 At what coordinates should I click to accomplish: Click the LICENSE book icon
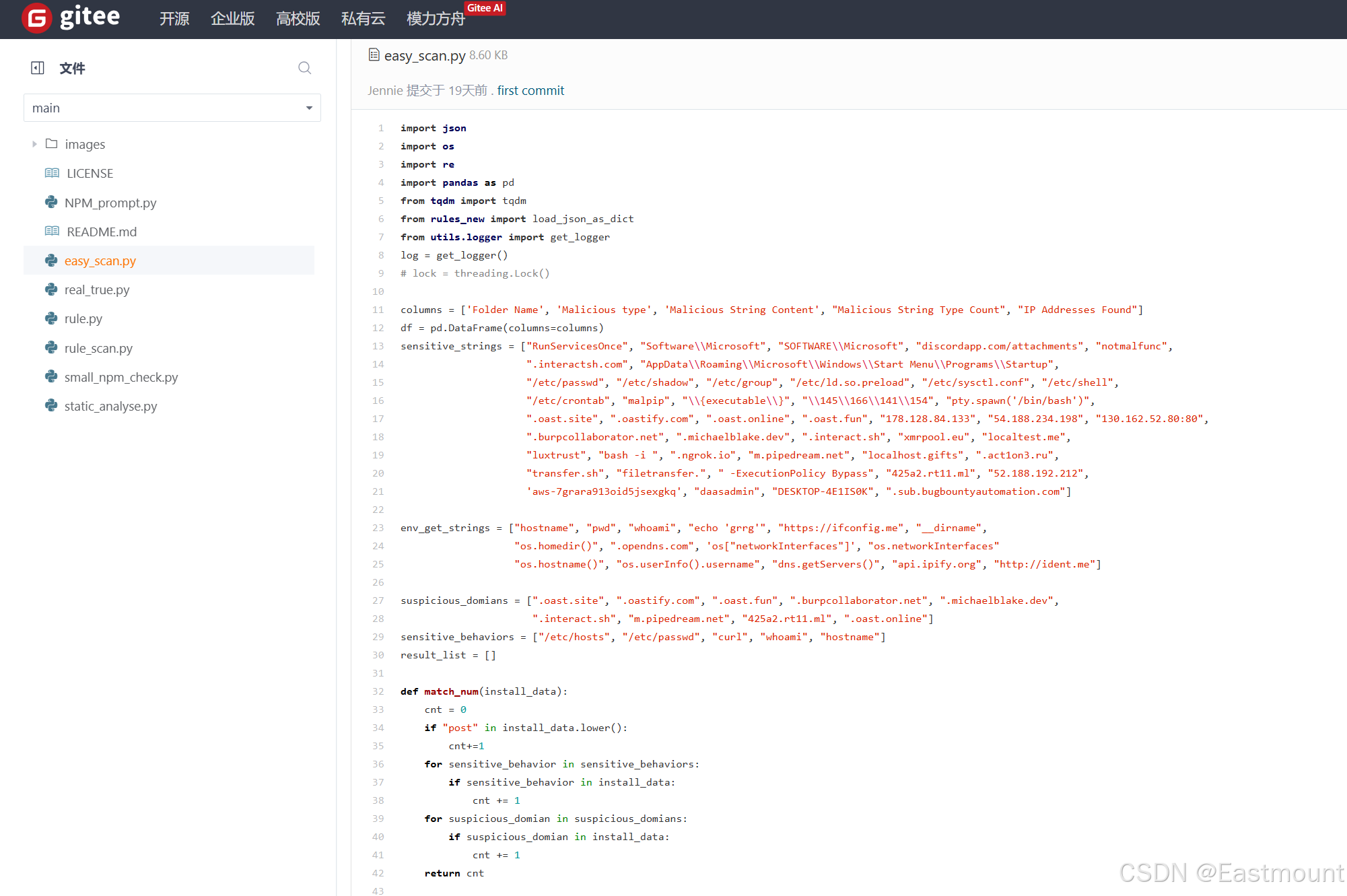pos(52,174)
